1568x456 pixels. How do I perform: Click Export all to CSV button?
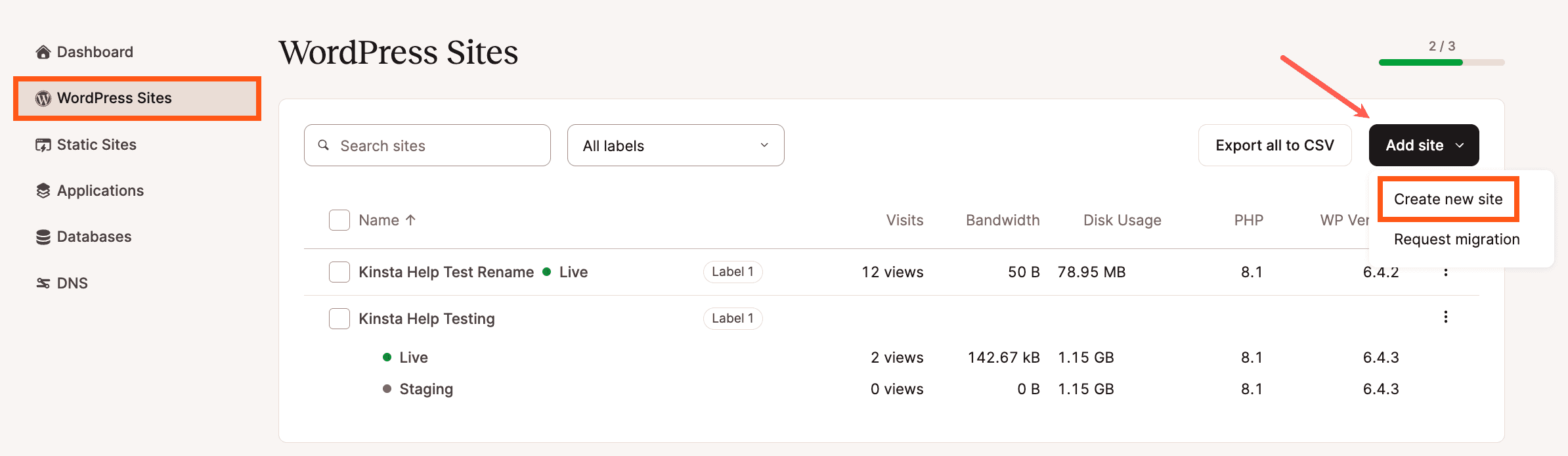[x=1274, y=145]
